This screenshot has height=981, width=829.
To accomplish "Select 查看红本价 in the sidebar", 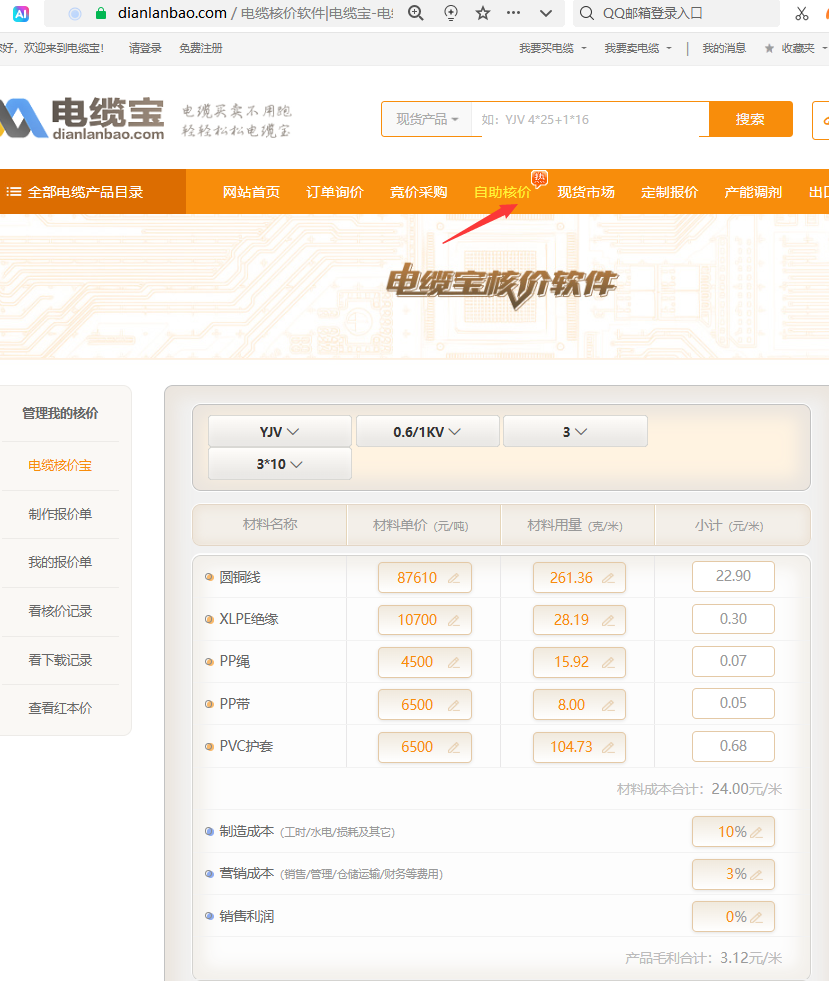I will click(60, 708).
